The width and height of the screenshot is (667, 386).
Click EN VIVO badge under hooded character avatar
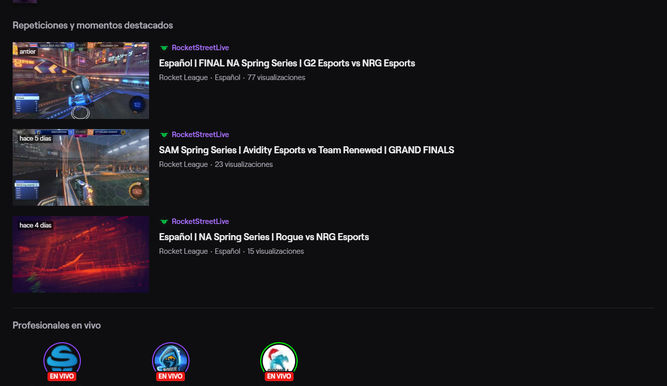tap(171, 376)
